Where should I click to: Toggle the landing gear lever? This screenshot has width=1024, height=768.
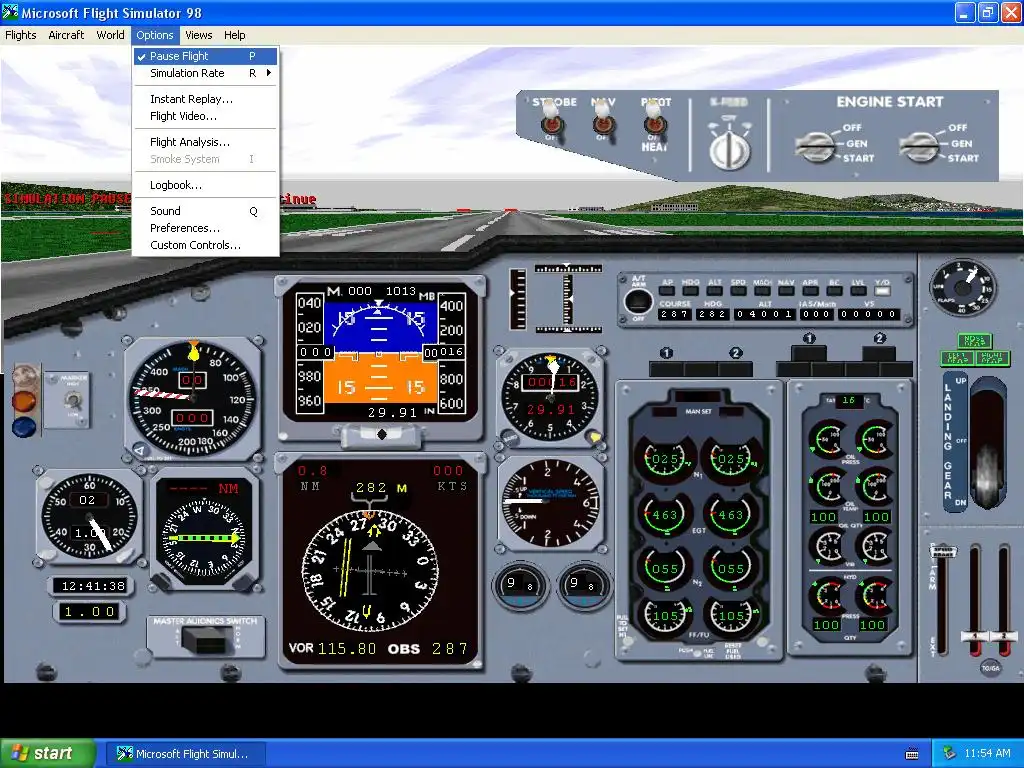tap(987, 444)
